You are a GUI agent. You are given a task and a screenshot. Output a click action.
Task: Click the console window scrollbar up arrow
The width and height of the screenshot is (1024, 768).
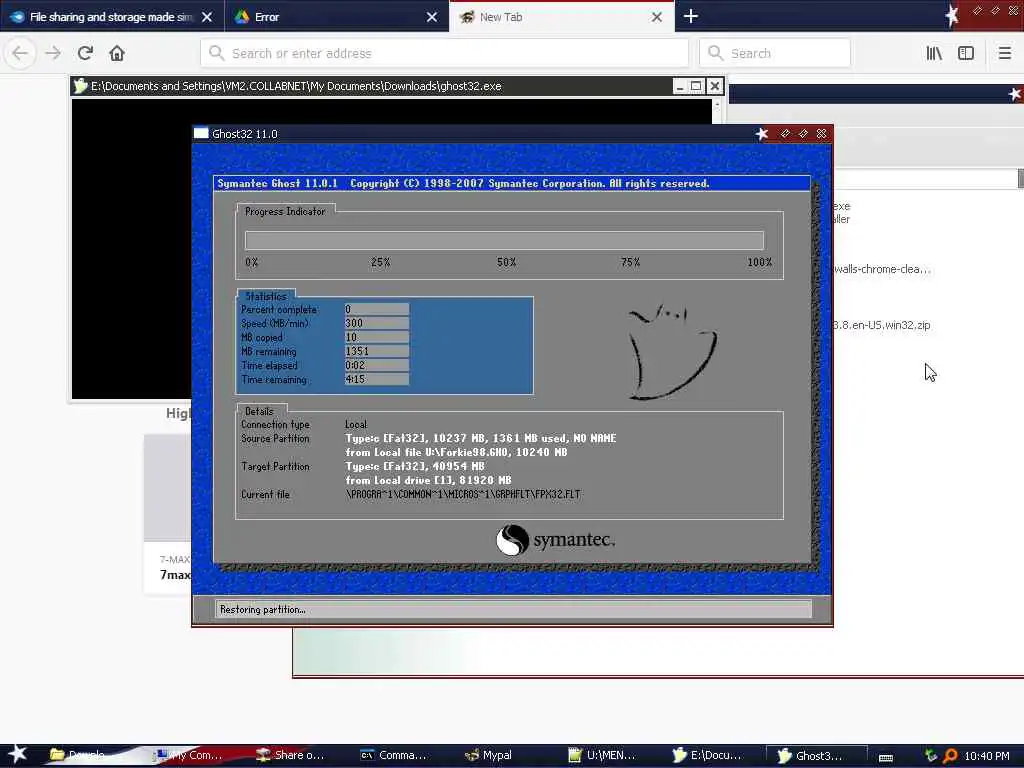[x=717, y=103]
